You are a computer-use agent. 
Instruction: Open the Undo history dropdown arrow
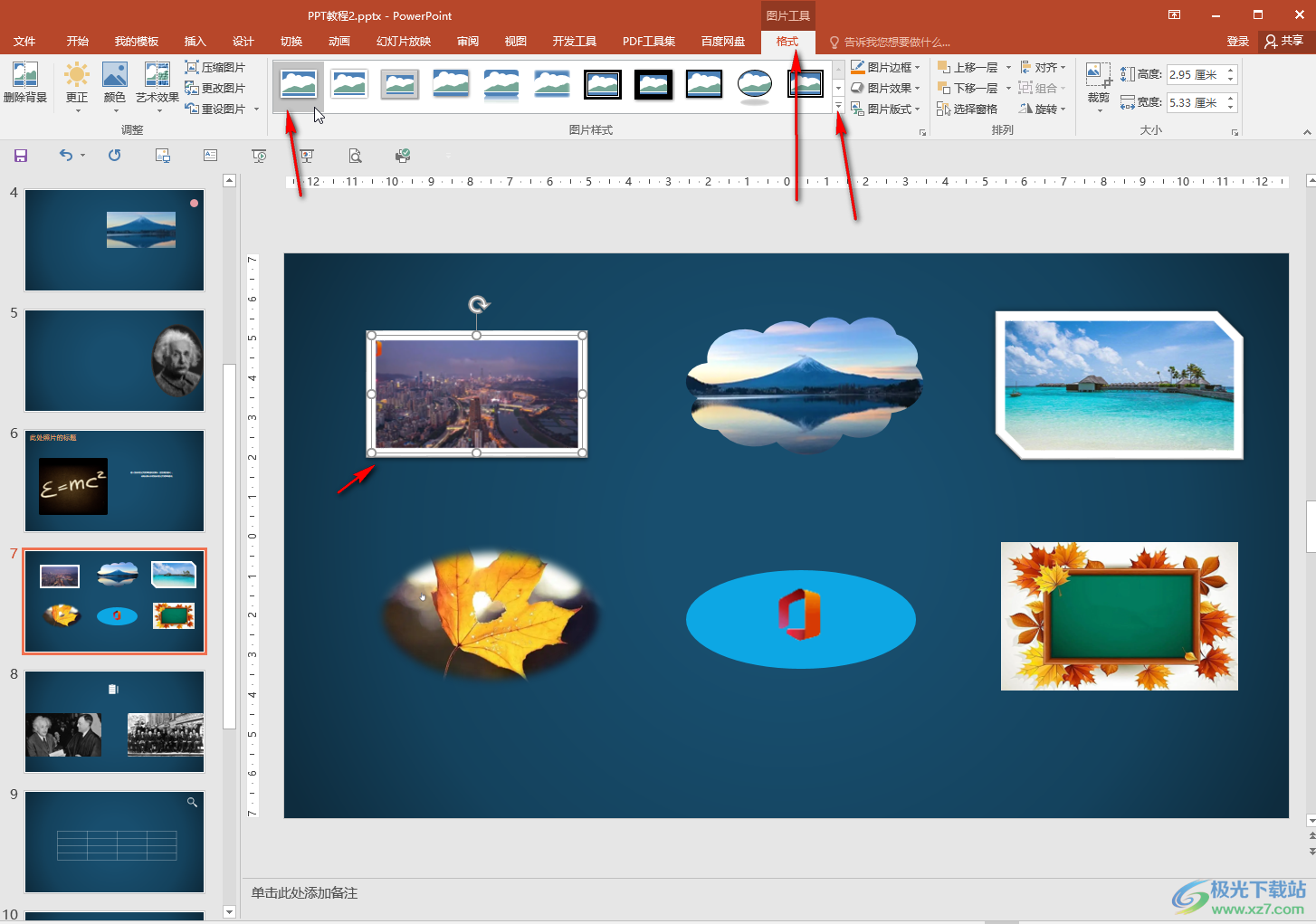[x=82, y=156]
